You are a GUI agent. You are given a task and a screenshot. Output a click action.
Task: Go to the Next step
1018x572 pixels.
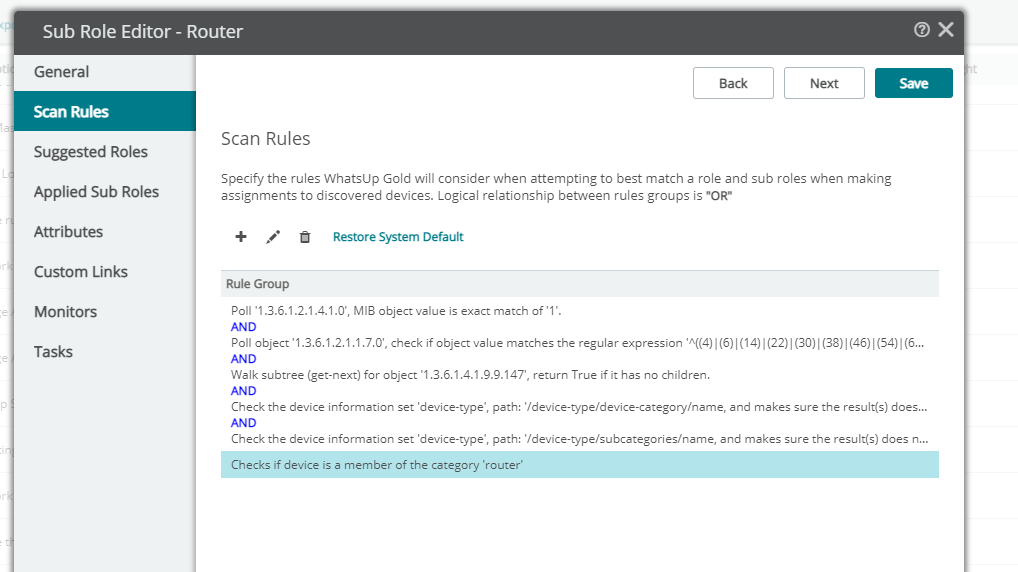(x=824, y=83)
